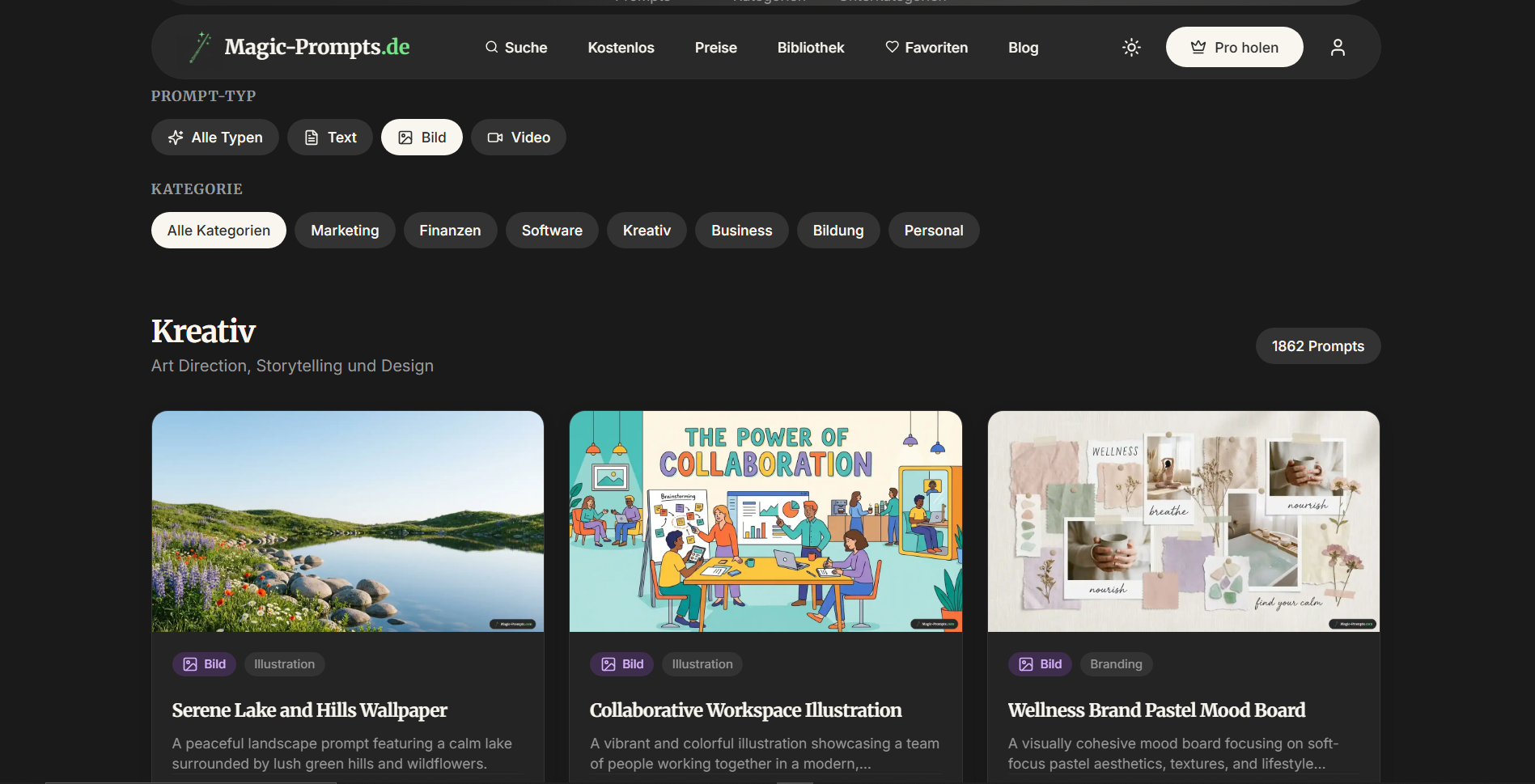Open the Favoriten page
Viewport: 1535px width, 784px height.
(927, 48)
